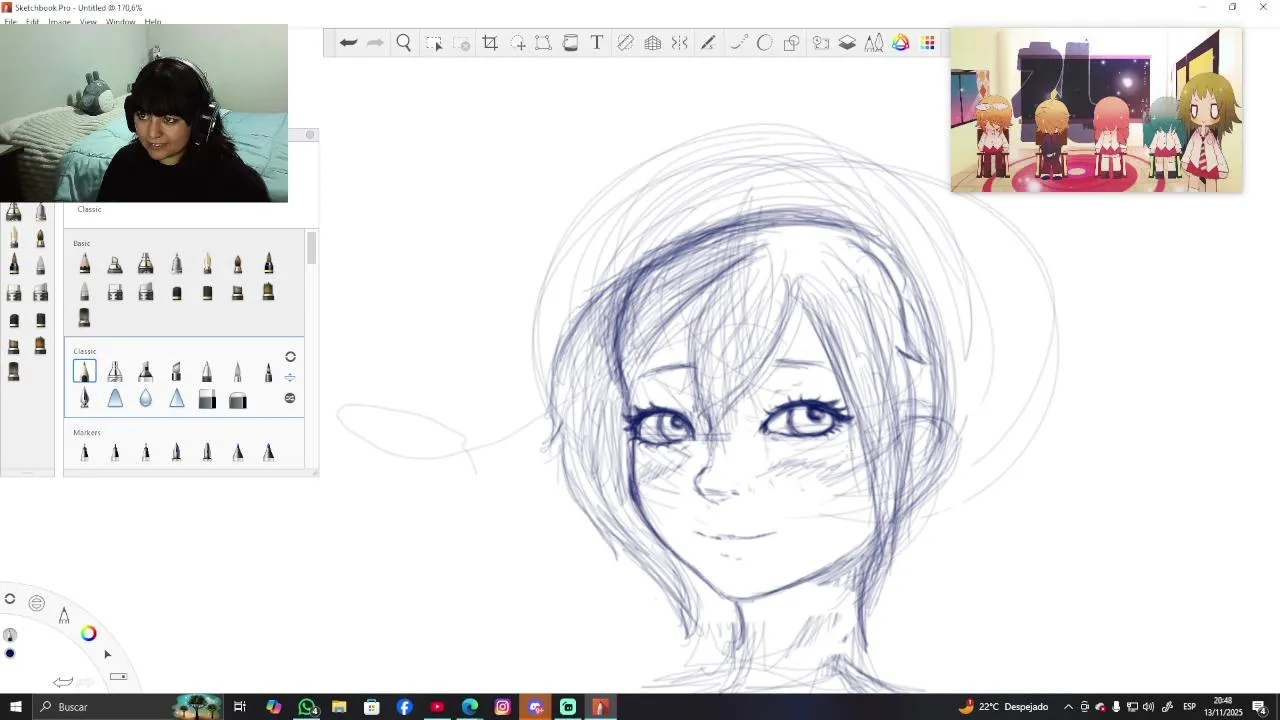Click the brush library vertical scrollbar
Viewport: 1280px width, 720px height.
tap(311, 248)
